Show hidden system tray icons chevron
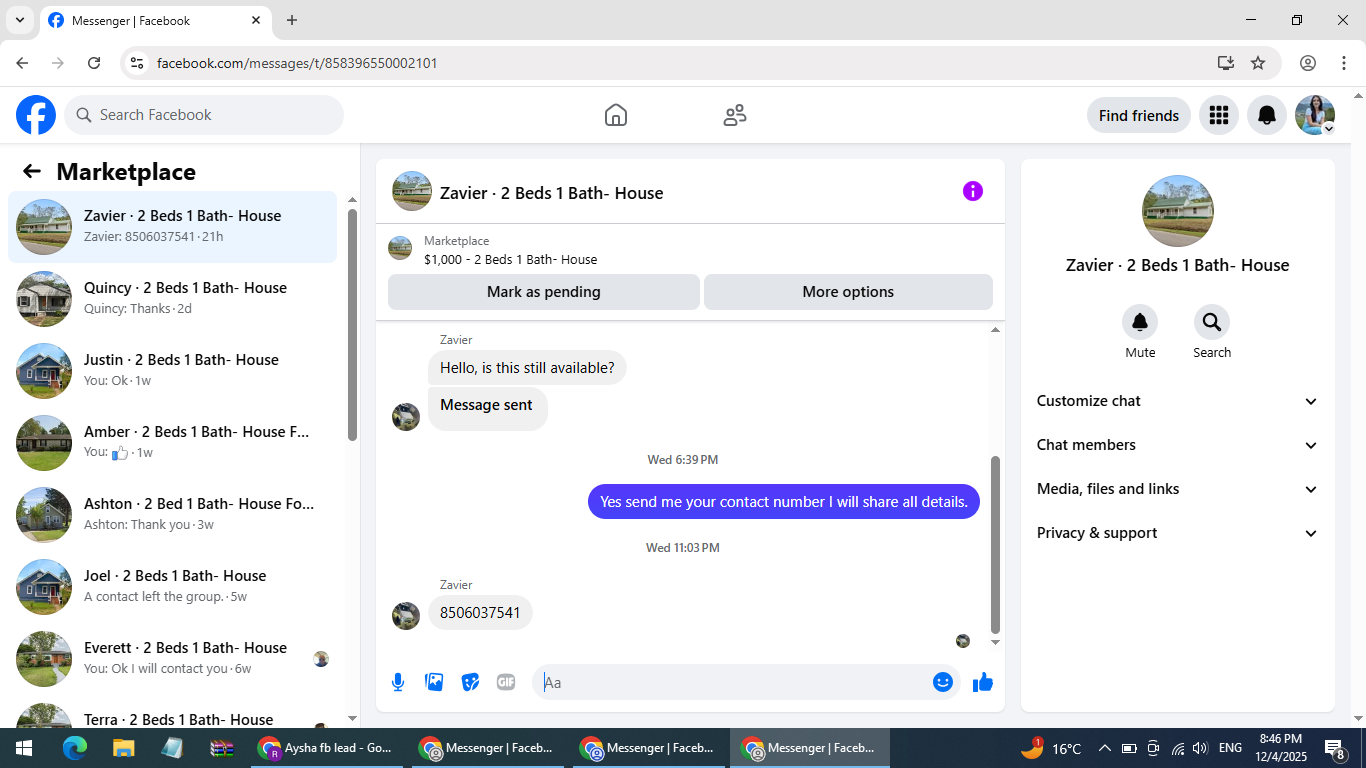 click(x=1105, y=748)
